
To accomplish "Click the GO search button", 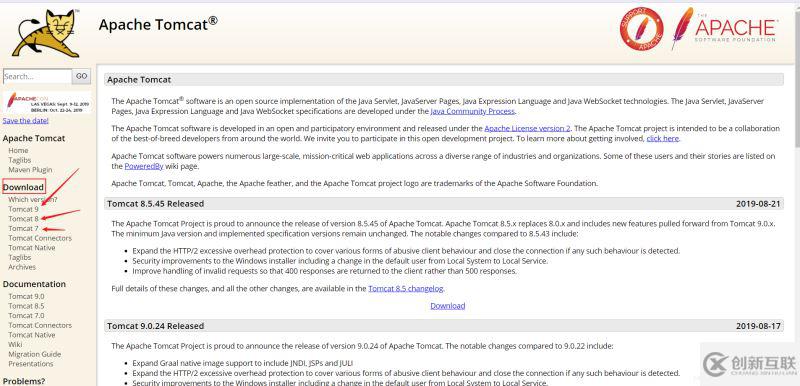I will tap(82, 76).
